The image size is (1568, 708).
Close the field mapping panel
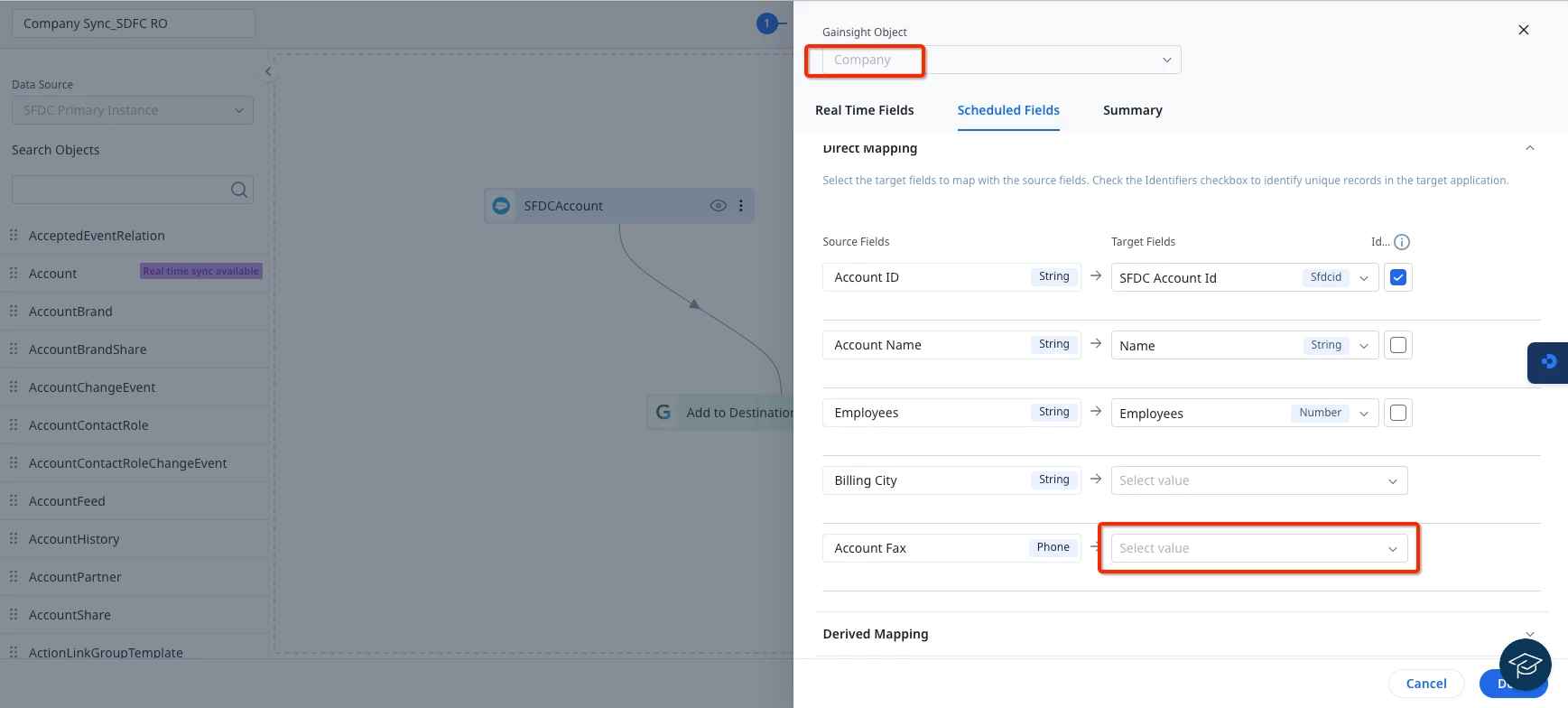(1524, 30)
